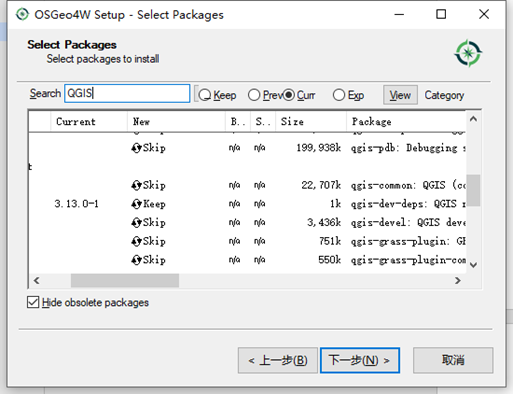Click the S.. column header
Image resolution: width=513 pixels, height=394 pixels.
[x=263, y=121]
